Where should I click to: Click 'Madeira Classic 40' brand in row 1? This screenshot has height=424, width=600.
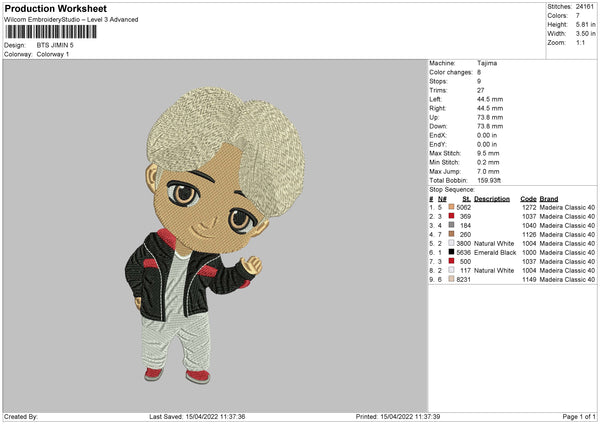tap(567, 207)
